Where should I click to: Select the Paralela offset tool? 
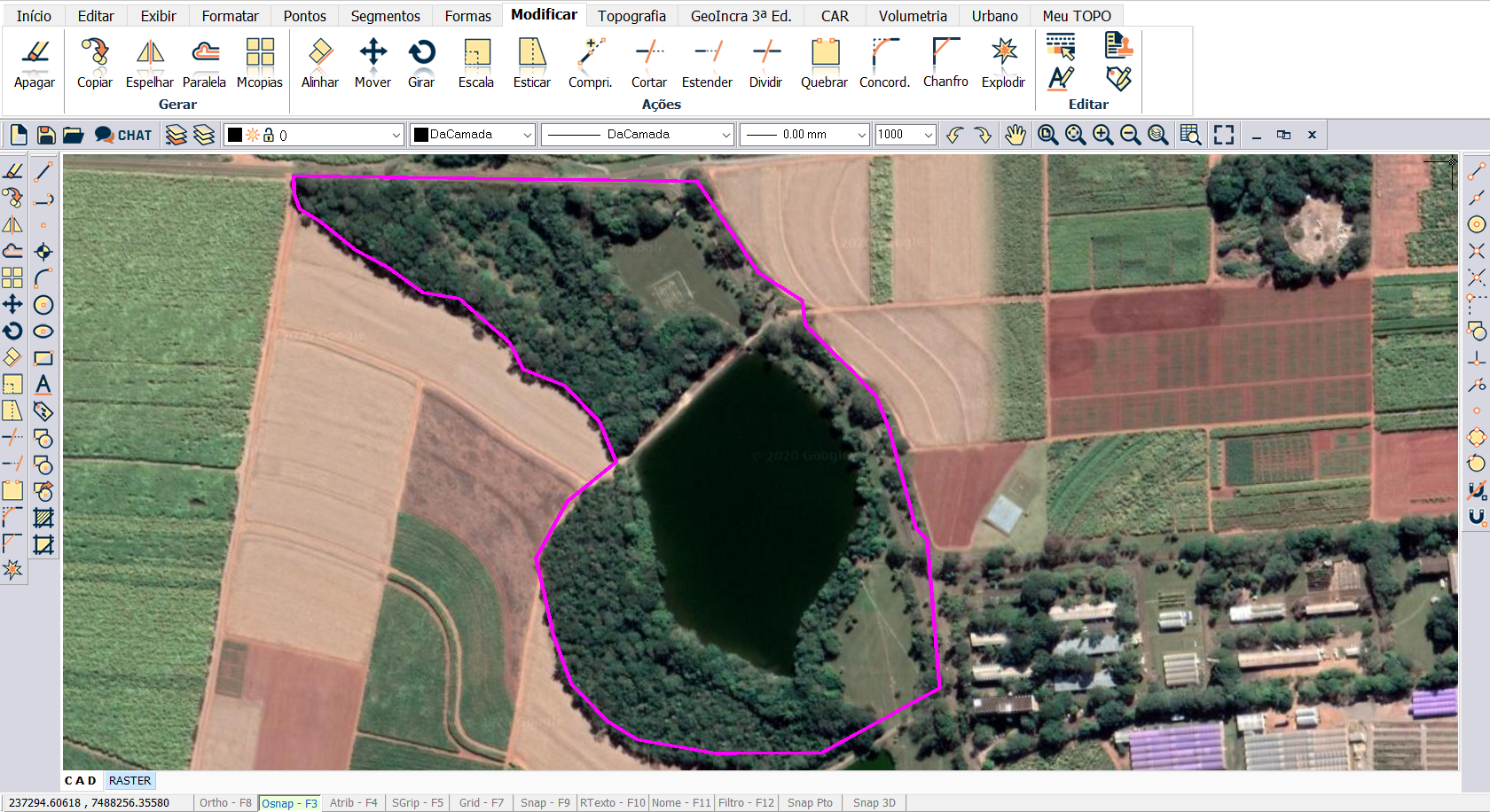click(x=204, y=63)
